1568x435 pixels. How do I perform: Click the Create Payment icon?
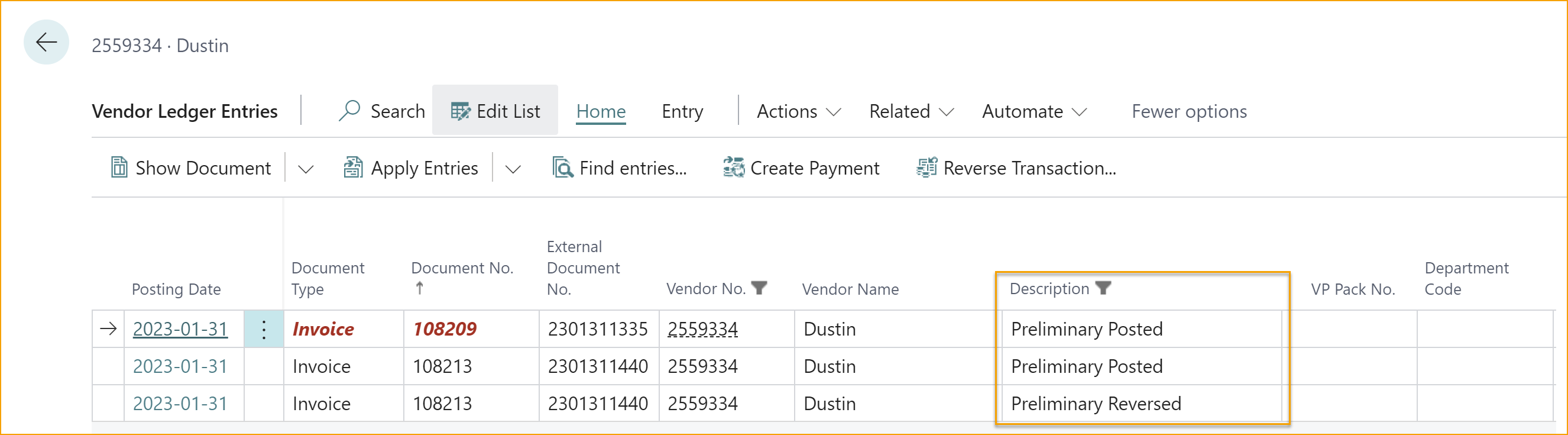tap(734, 167)
